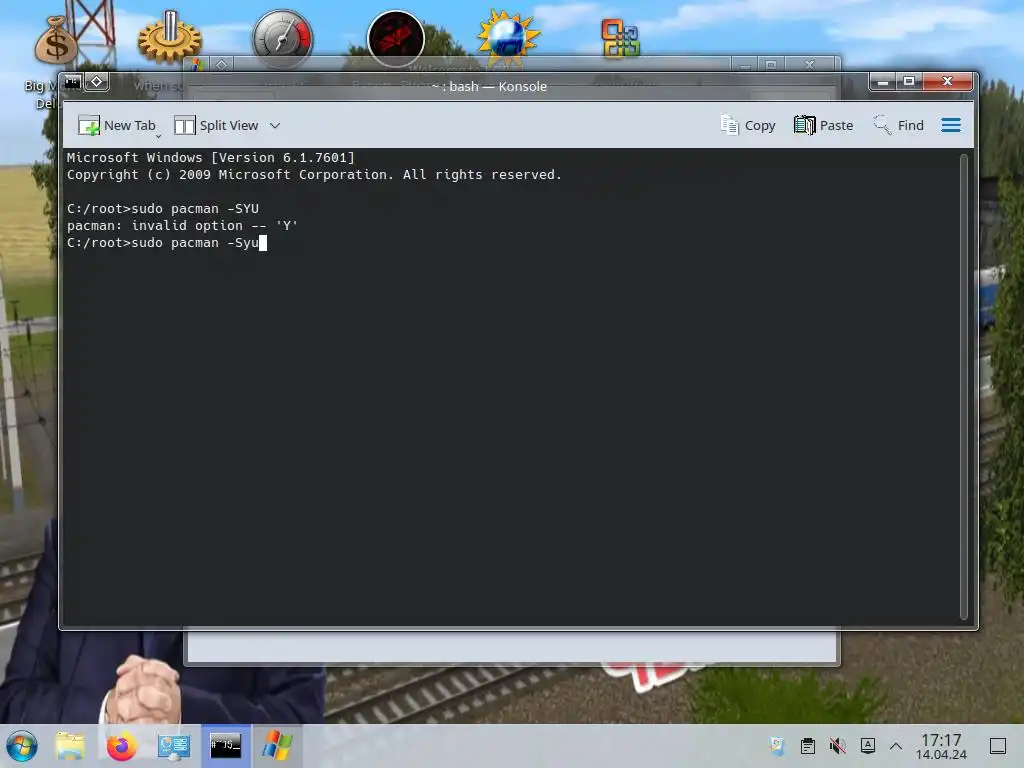Expand the New Tab profile dropdown arrow

click(159, 136)
